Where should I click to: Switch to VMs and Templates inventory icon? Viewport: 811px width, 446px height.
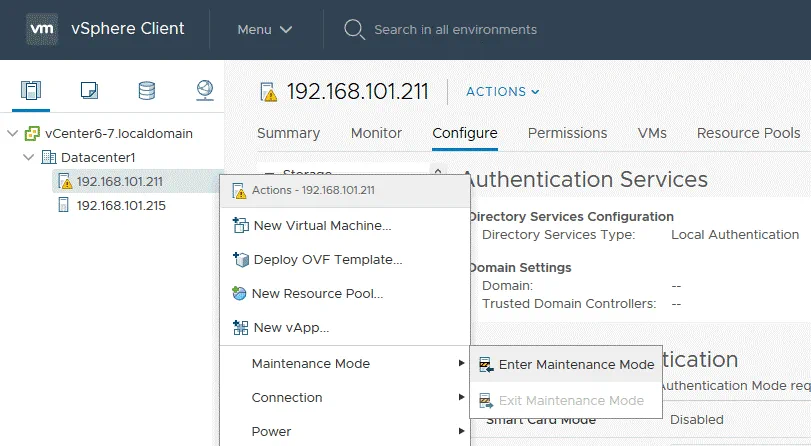(x=89, y=91)
